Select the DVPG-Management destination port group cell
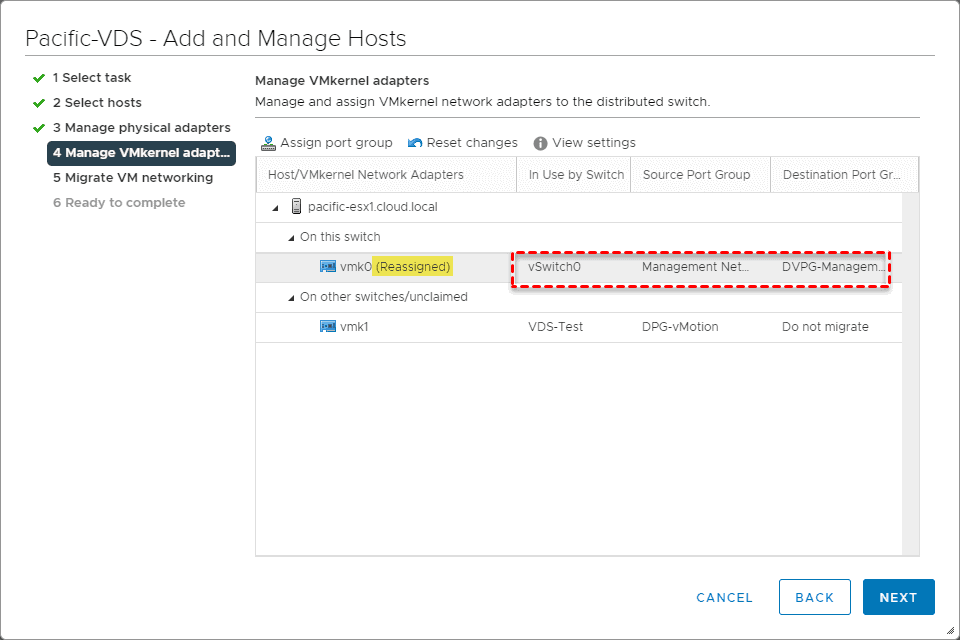Image resolution: width=960 pixels, height=640 pixels. point(833,268)
